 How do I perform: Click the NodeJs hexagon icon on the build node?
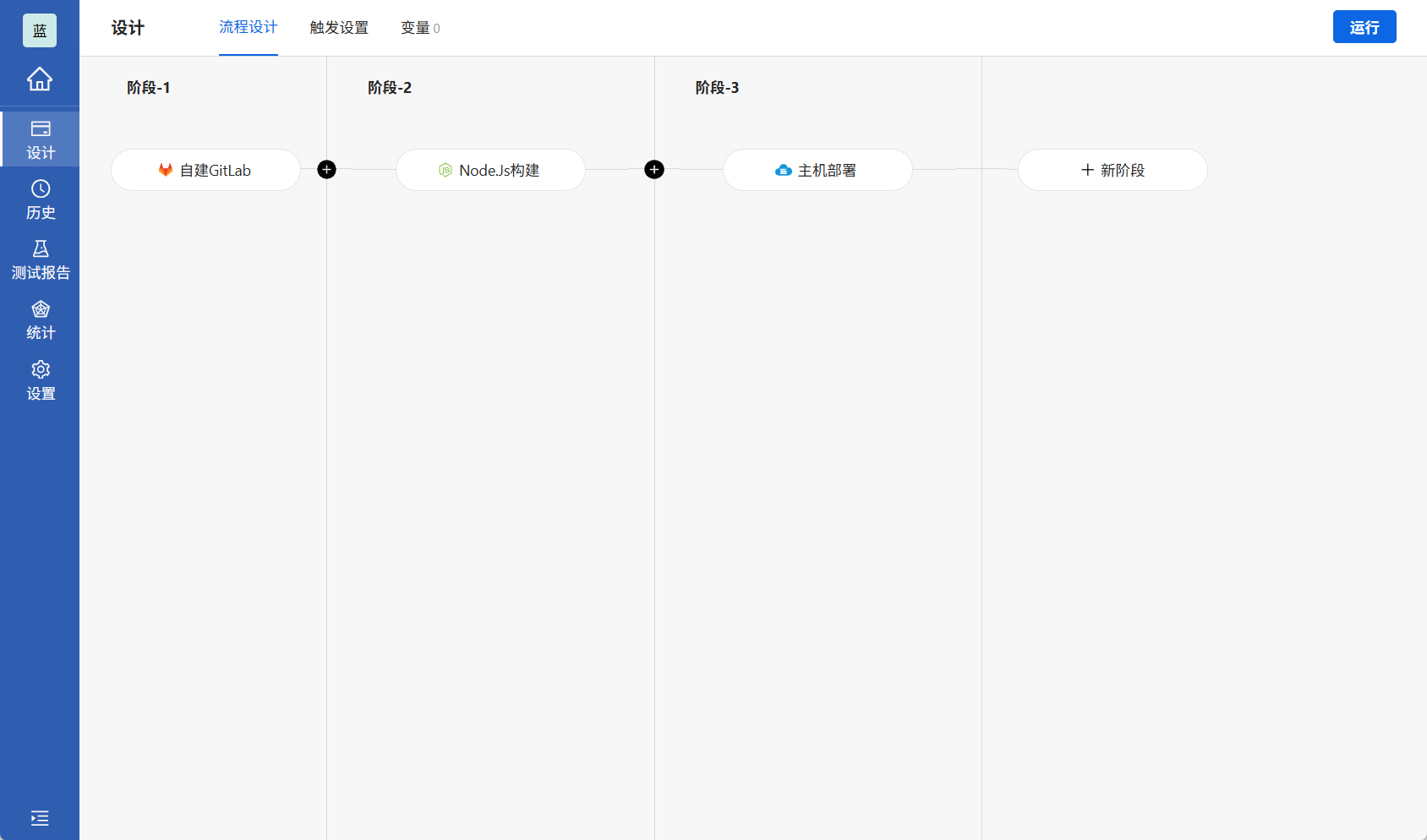[x=445, y=169]
